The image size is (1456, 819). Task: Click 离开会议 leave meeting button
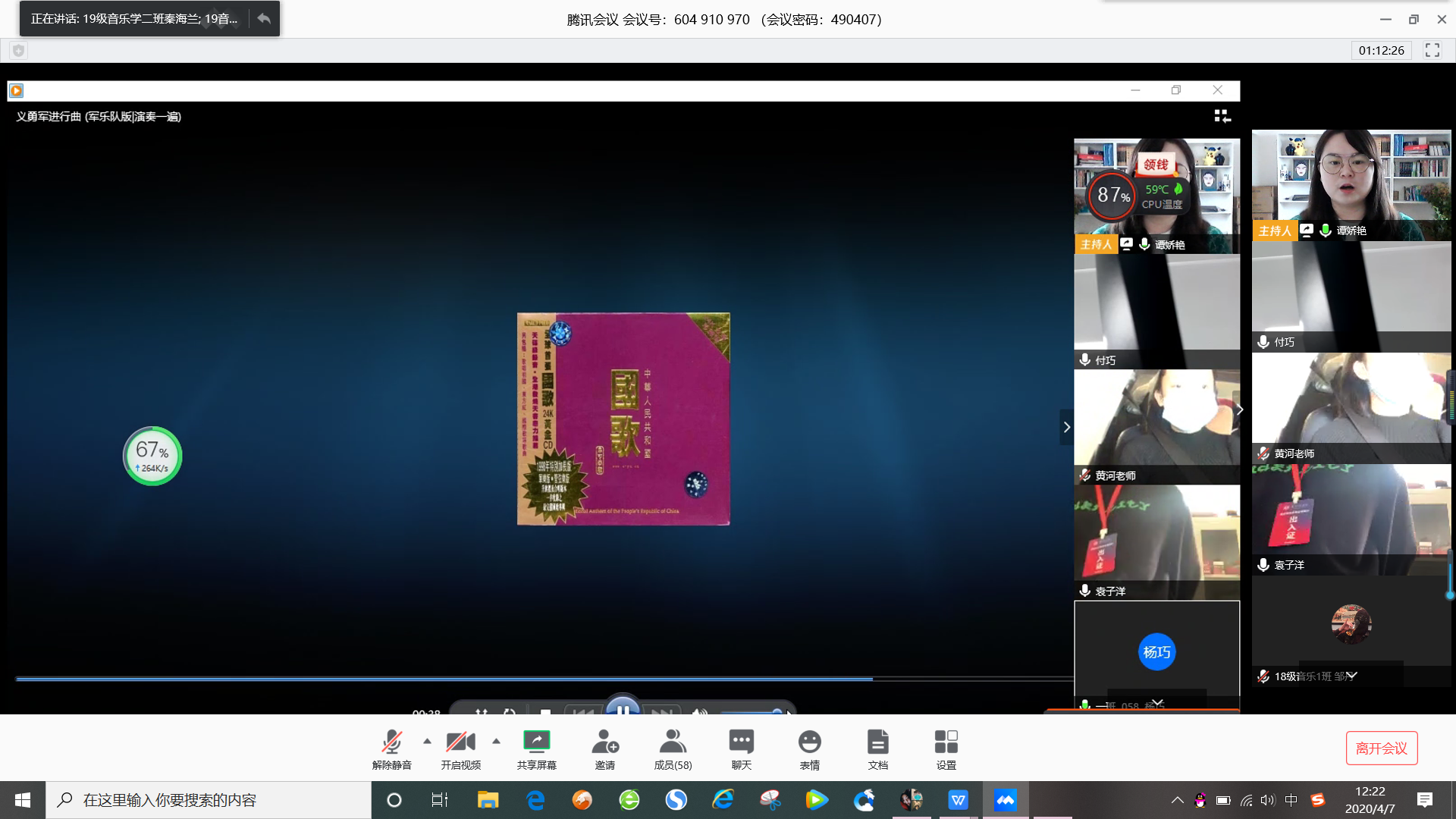point(1381,748)
